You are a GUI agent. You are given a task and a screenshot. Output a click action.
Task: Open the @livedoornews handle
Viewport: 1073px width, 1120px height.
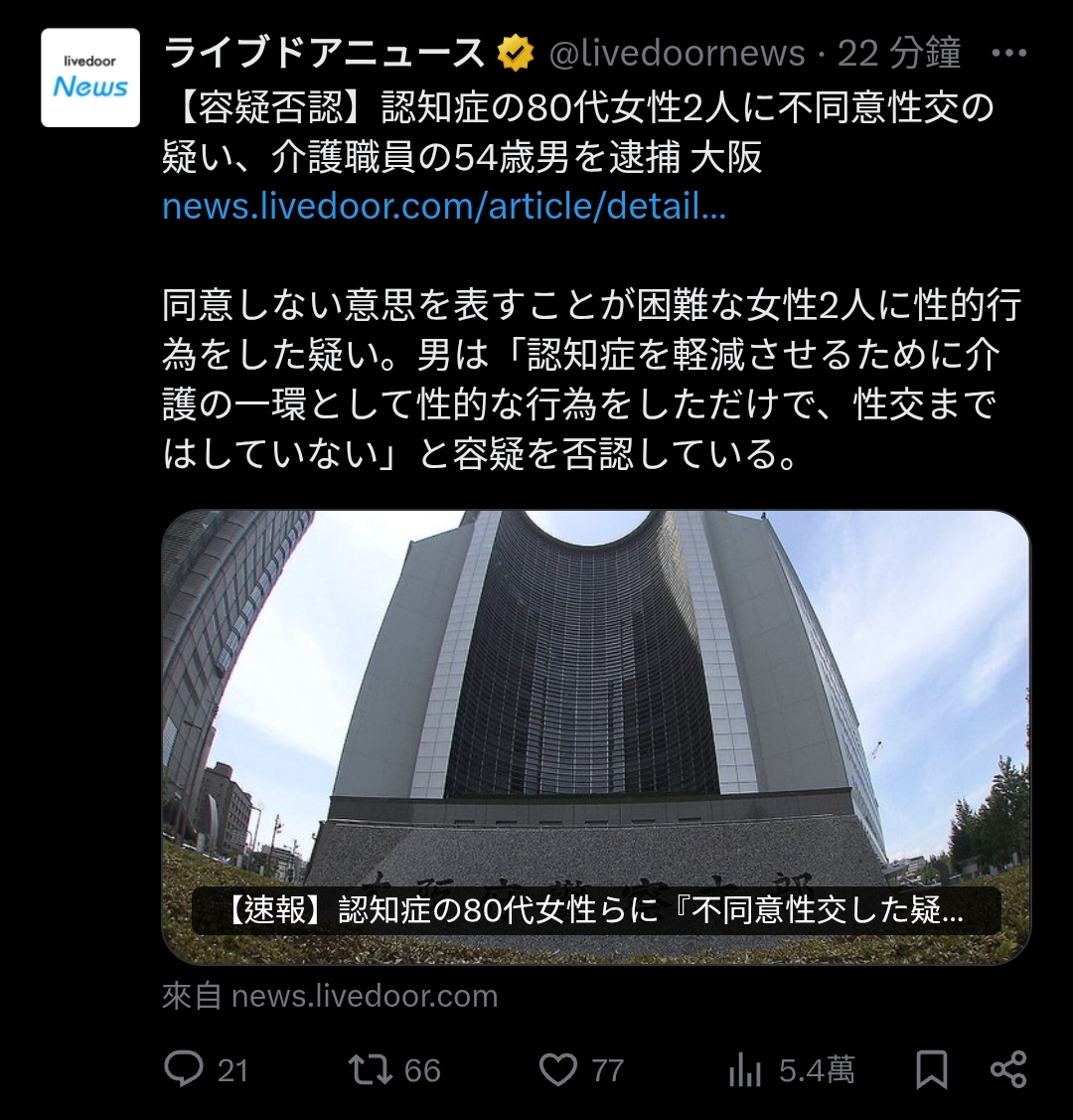click(677, 54)
